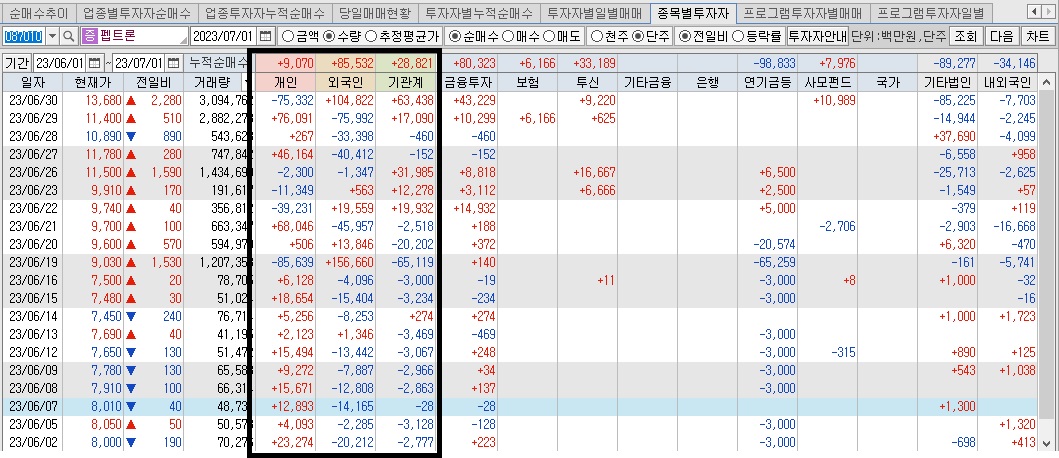
Task: Select the 종목별투자자 tab
Action: pyautogui.click(x=693, y=12)
